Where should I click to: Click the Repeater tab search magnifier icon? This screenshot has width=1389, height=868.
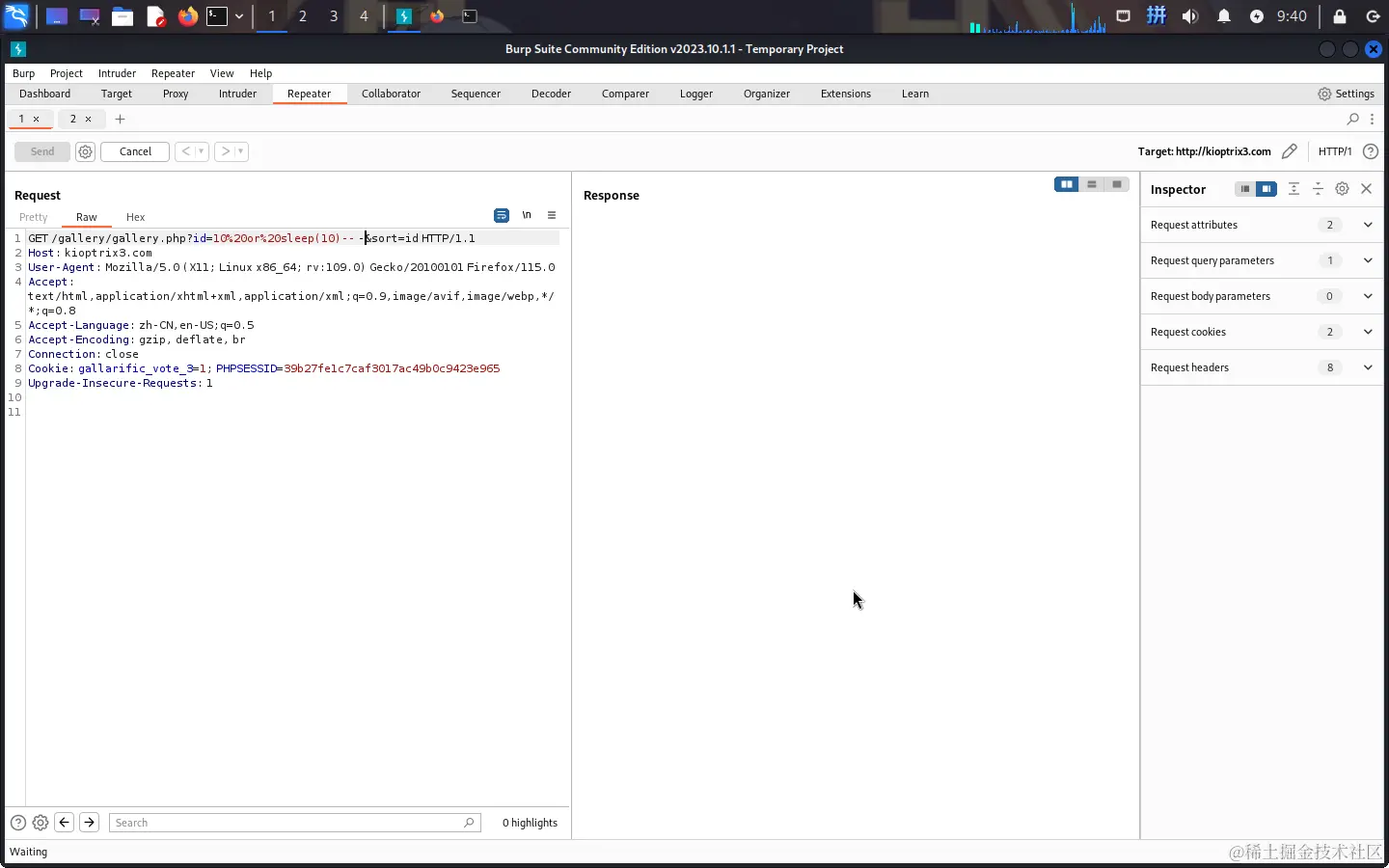click(1353, 119)
